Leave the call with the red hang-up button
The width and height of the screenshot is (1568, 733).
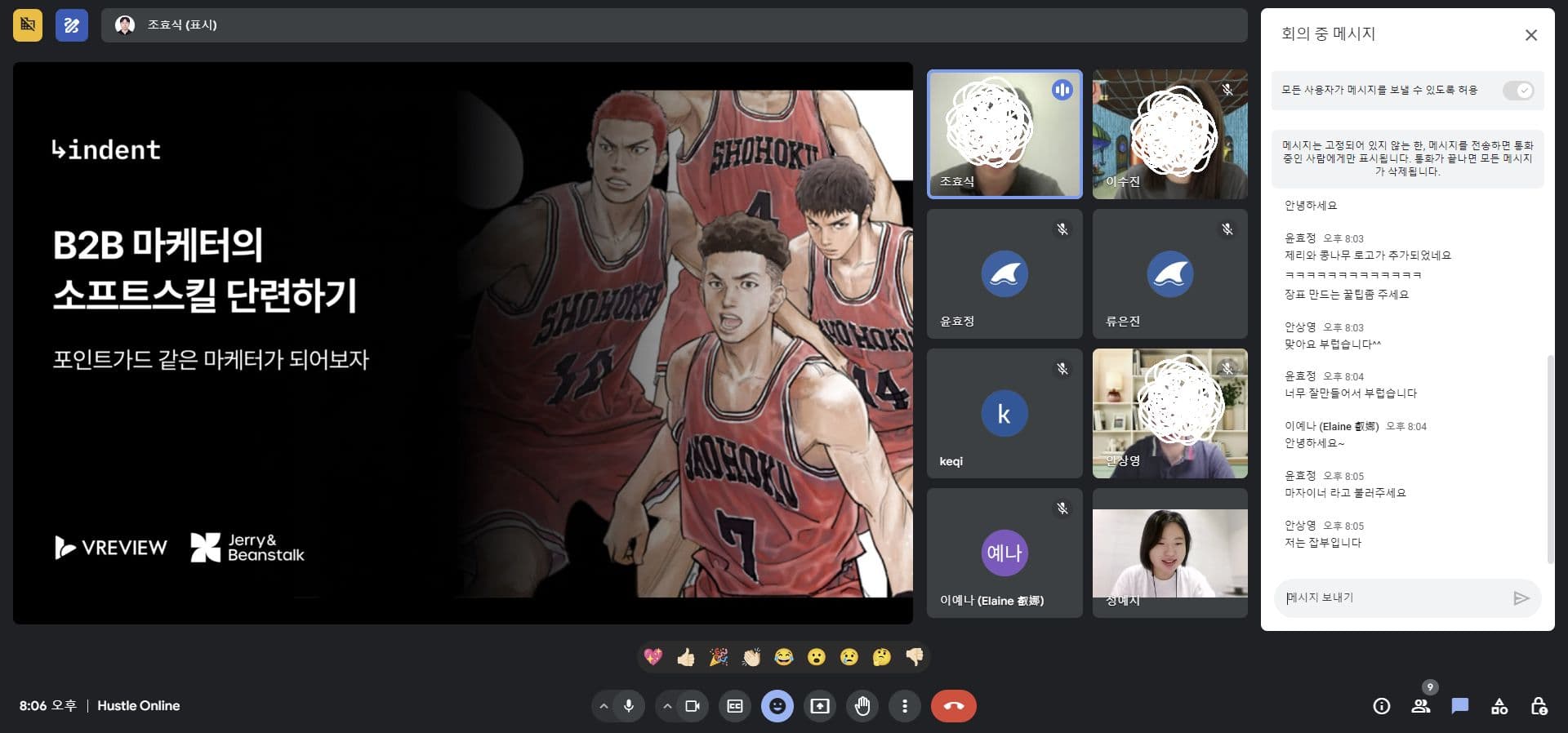pos(954,706)
